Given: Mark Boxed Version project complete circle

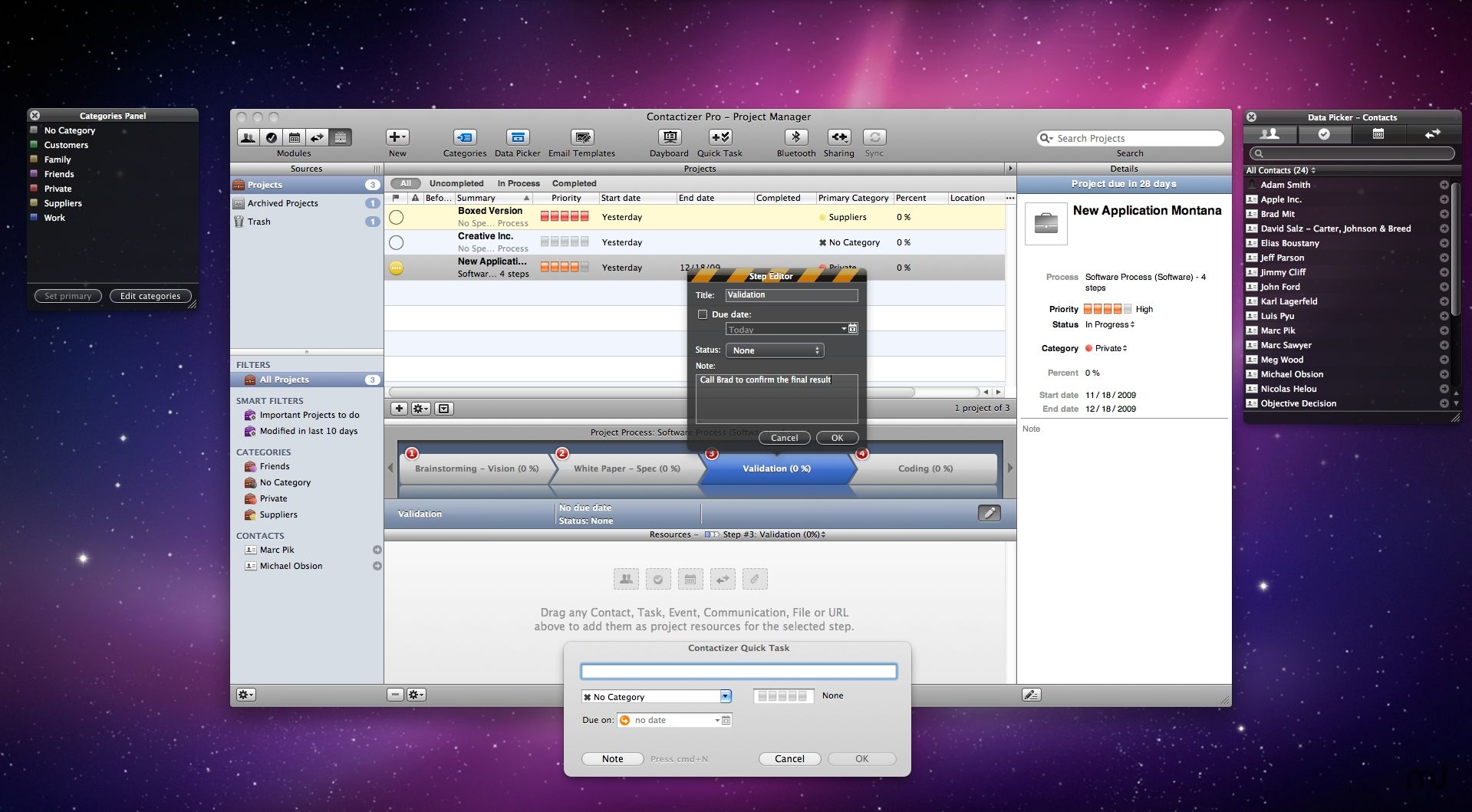Looking at the screenshot, I should pos(396,217).
